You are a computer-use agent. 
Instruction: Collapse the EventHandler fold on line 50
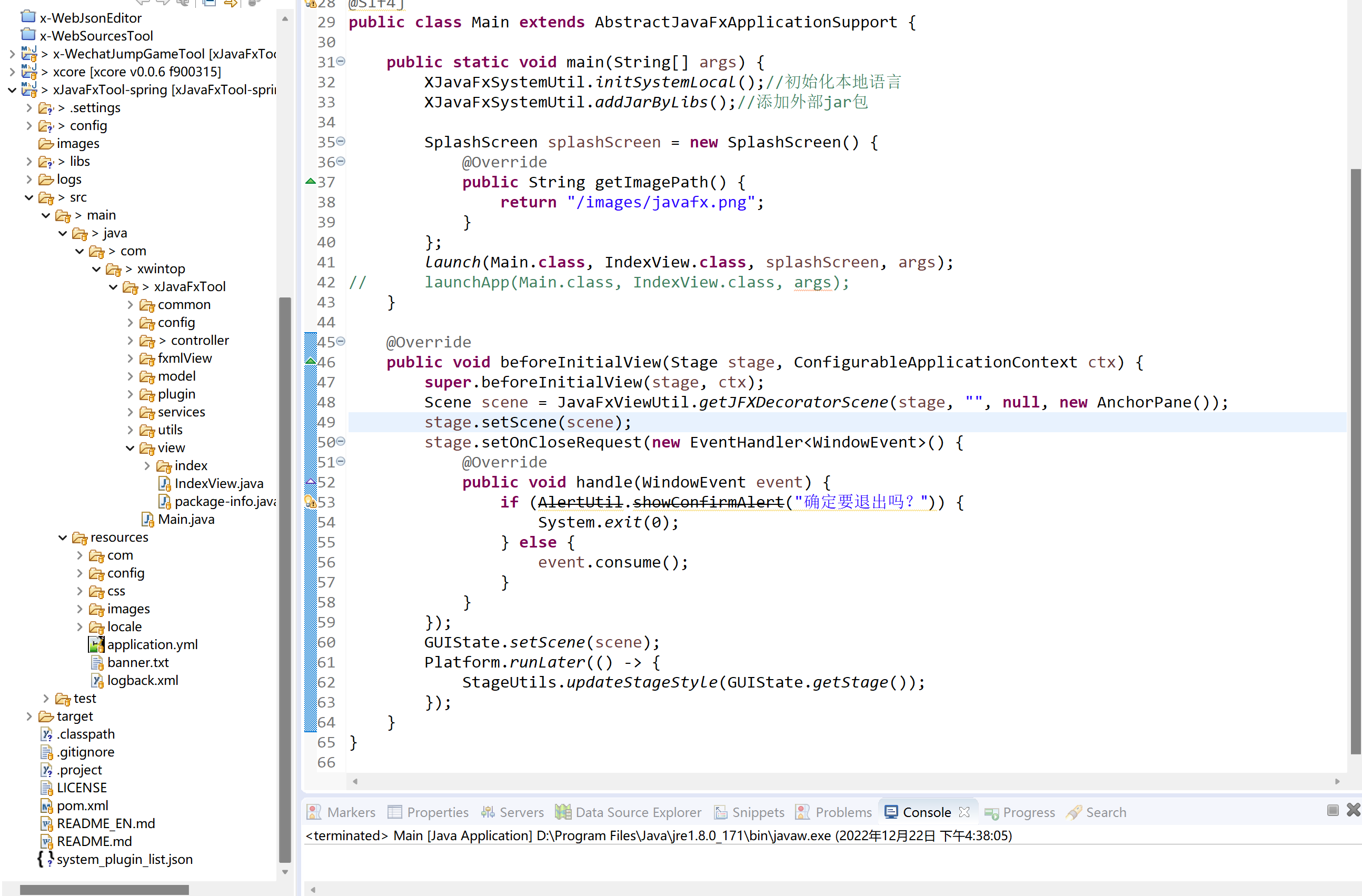point(341,441)
